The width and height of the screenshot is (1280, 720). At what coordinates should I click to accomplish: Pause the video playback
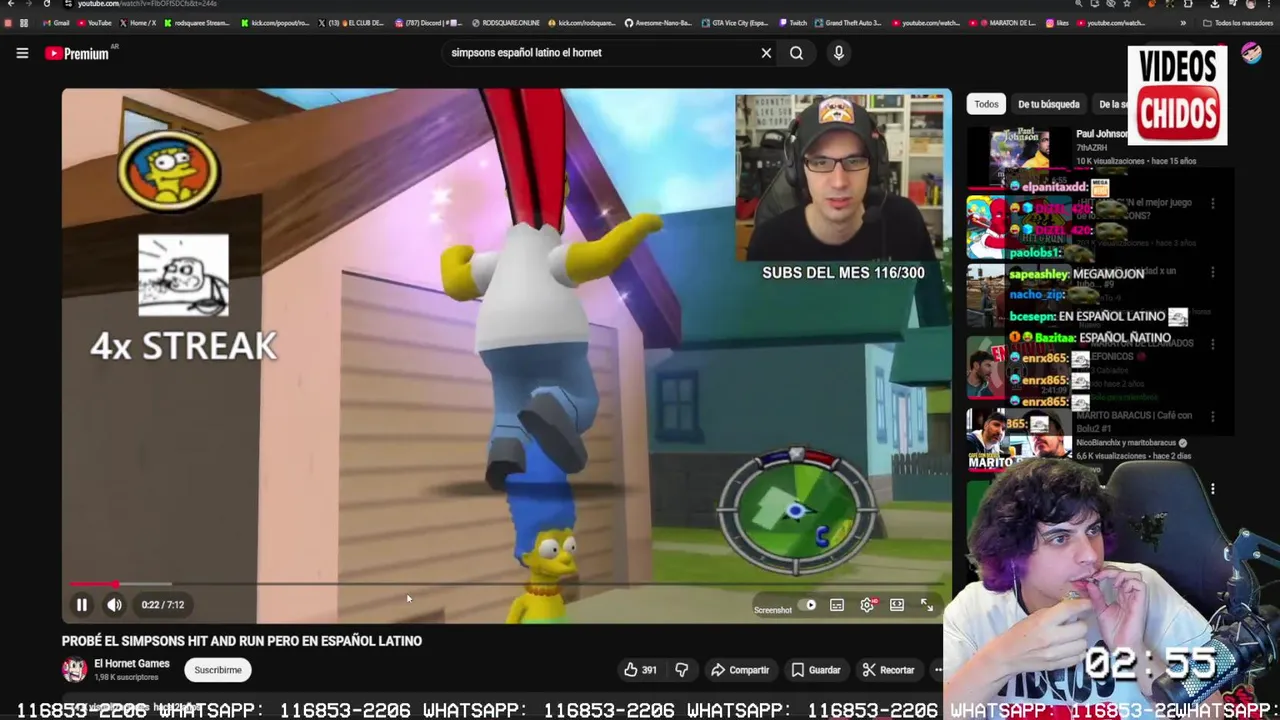[82, 604]
